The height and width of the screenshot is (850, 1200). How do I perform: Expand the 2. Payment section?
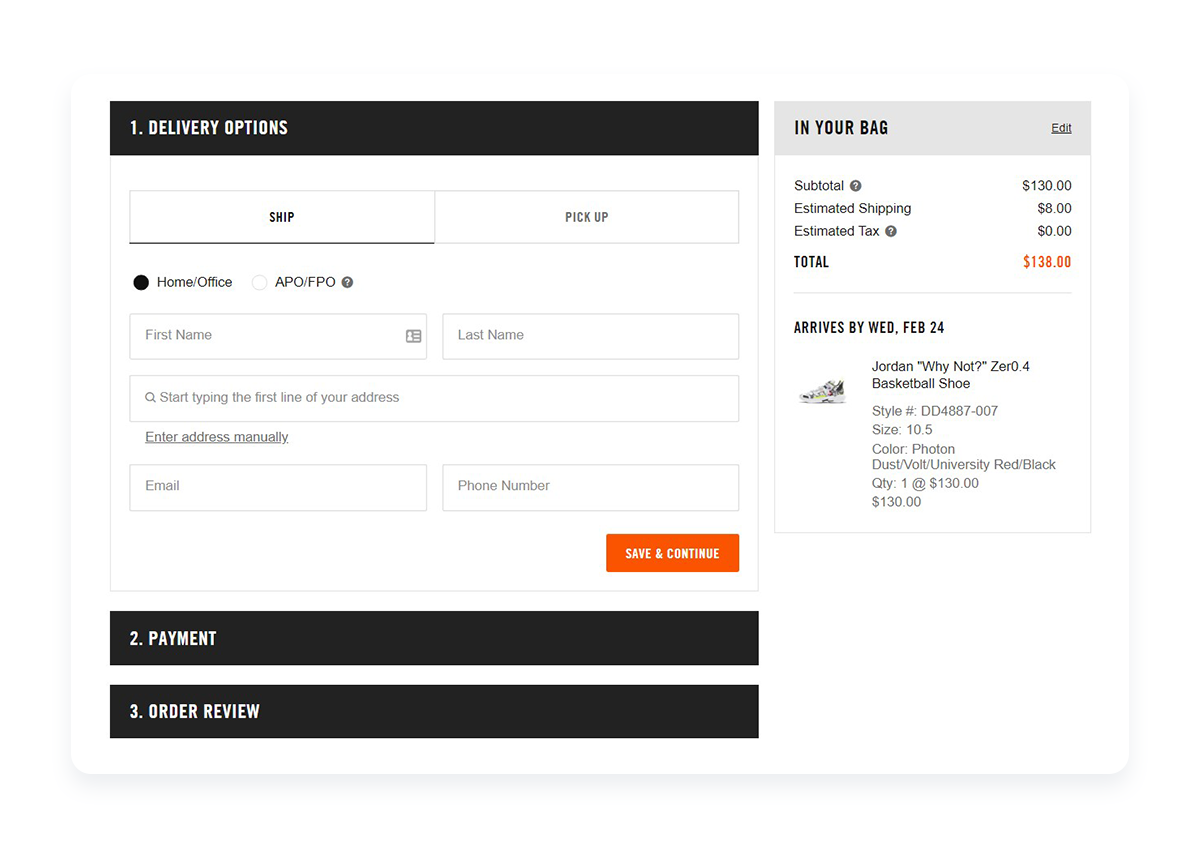tap(434, 638)
